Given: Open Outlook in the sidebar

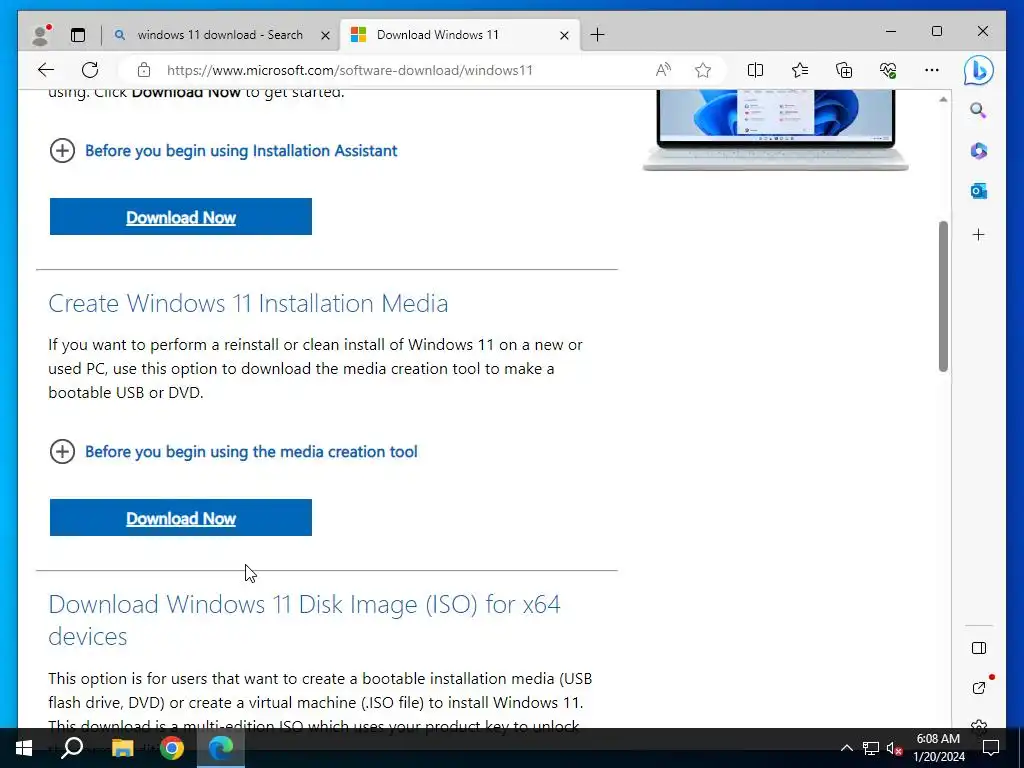Looking at the screenshot, I should (978, 191).
